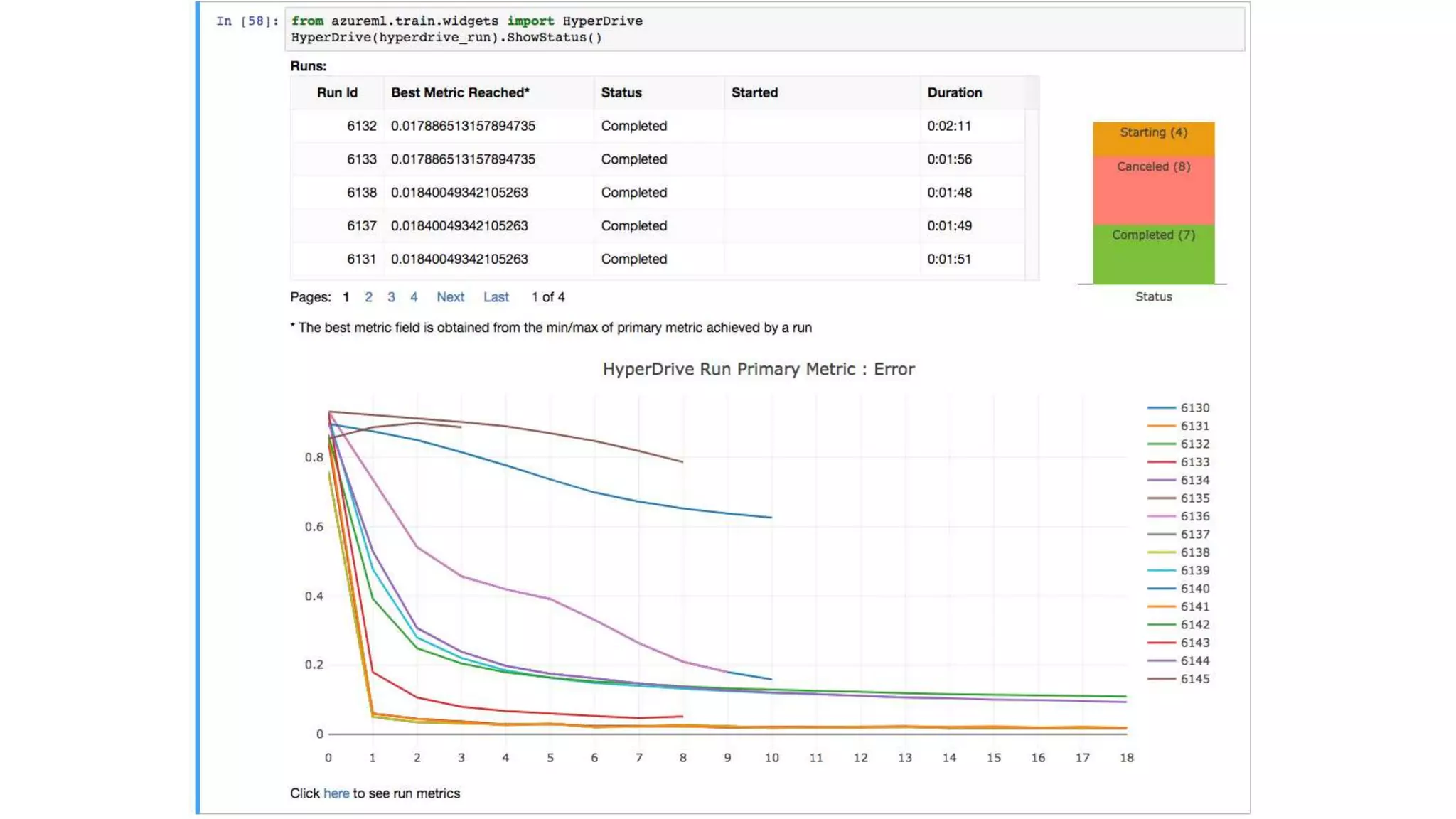Open the 'here' run metrics link
The image size is (1456, 819).
(336, 793)
